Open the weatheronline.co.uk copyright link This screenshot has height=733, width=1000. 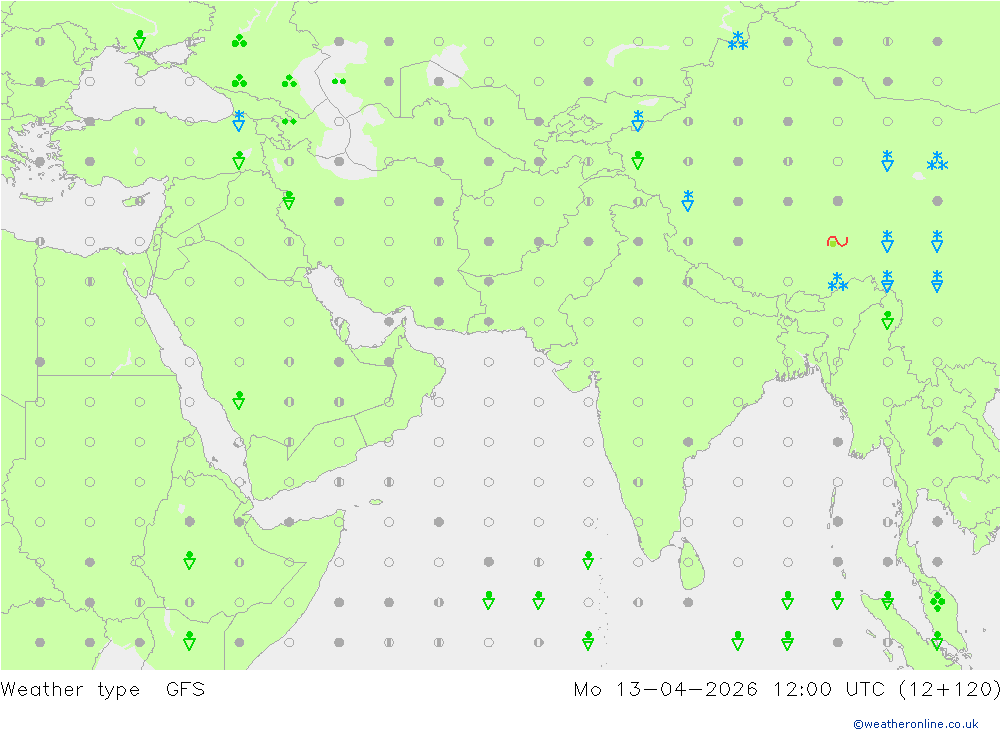[x=915, y=724]
